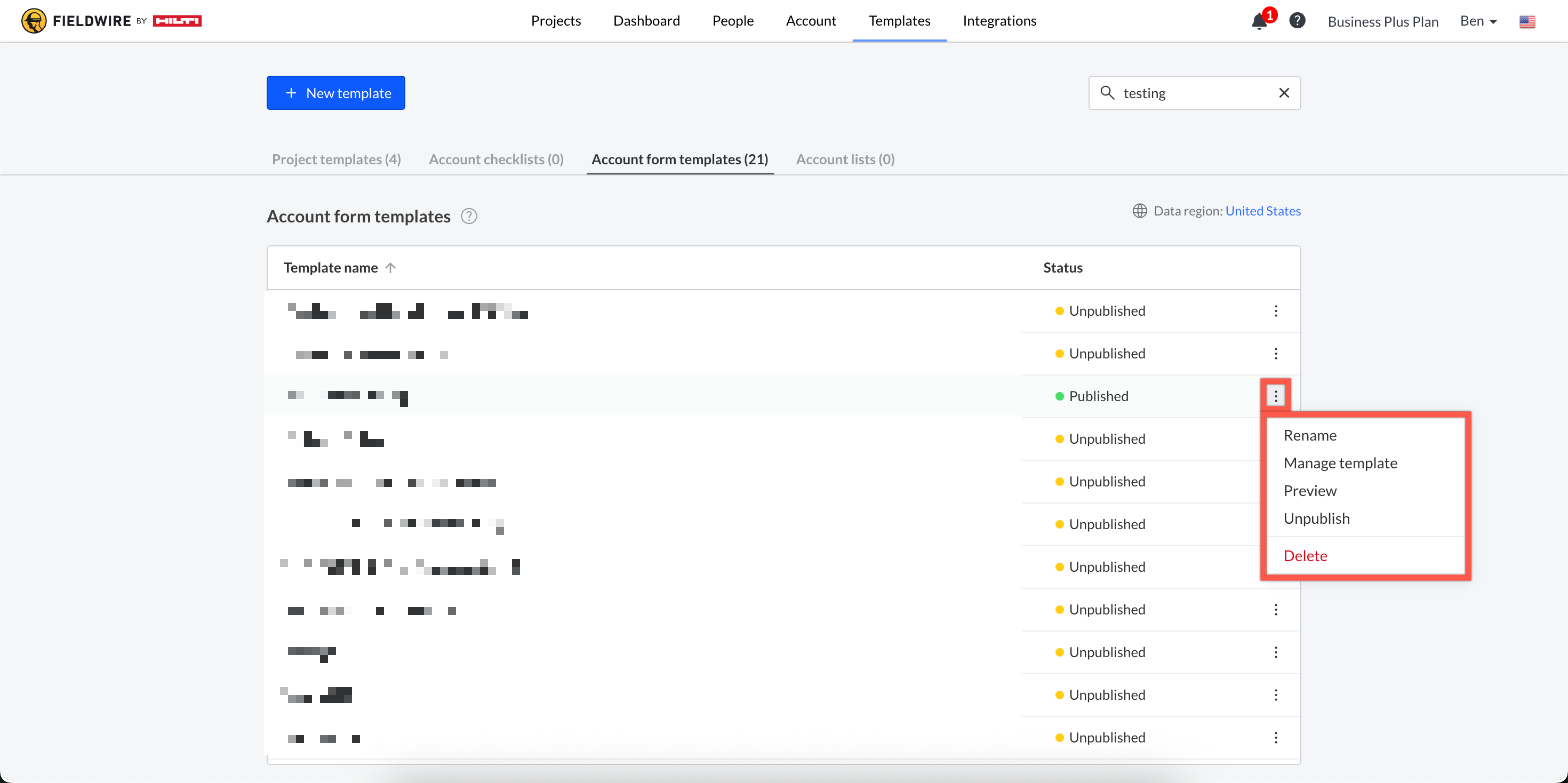Expand the Ben user dropdown

[1478, 21]
